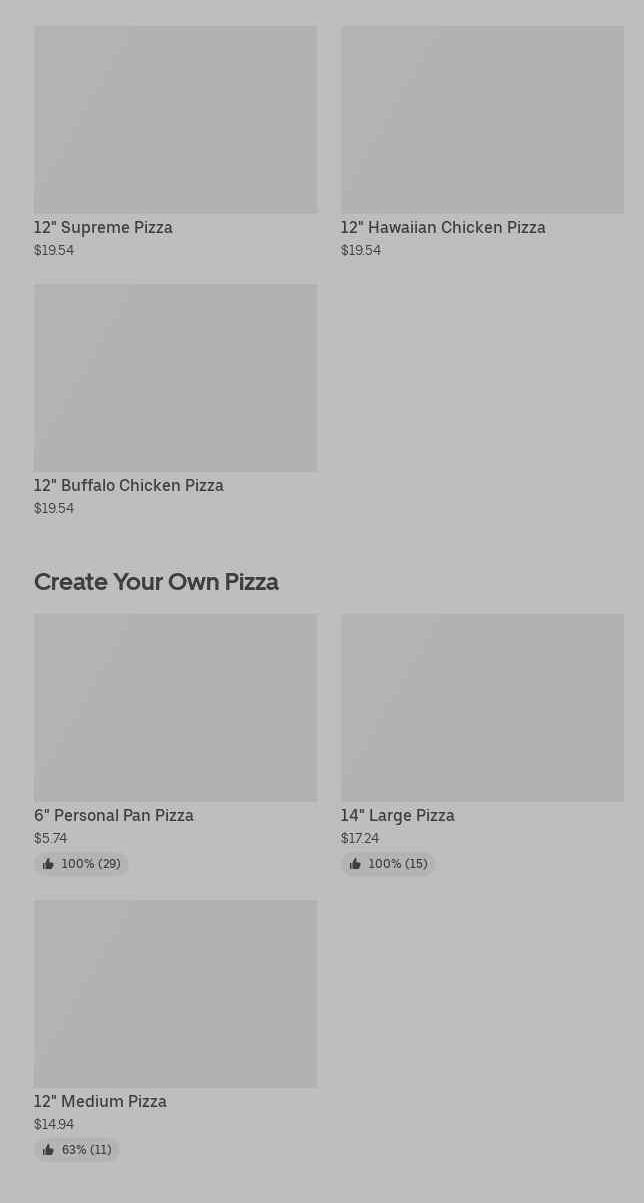
Task: Click the 12" Supreme Pizza title
Action: pos(103,228)
